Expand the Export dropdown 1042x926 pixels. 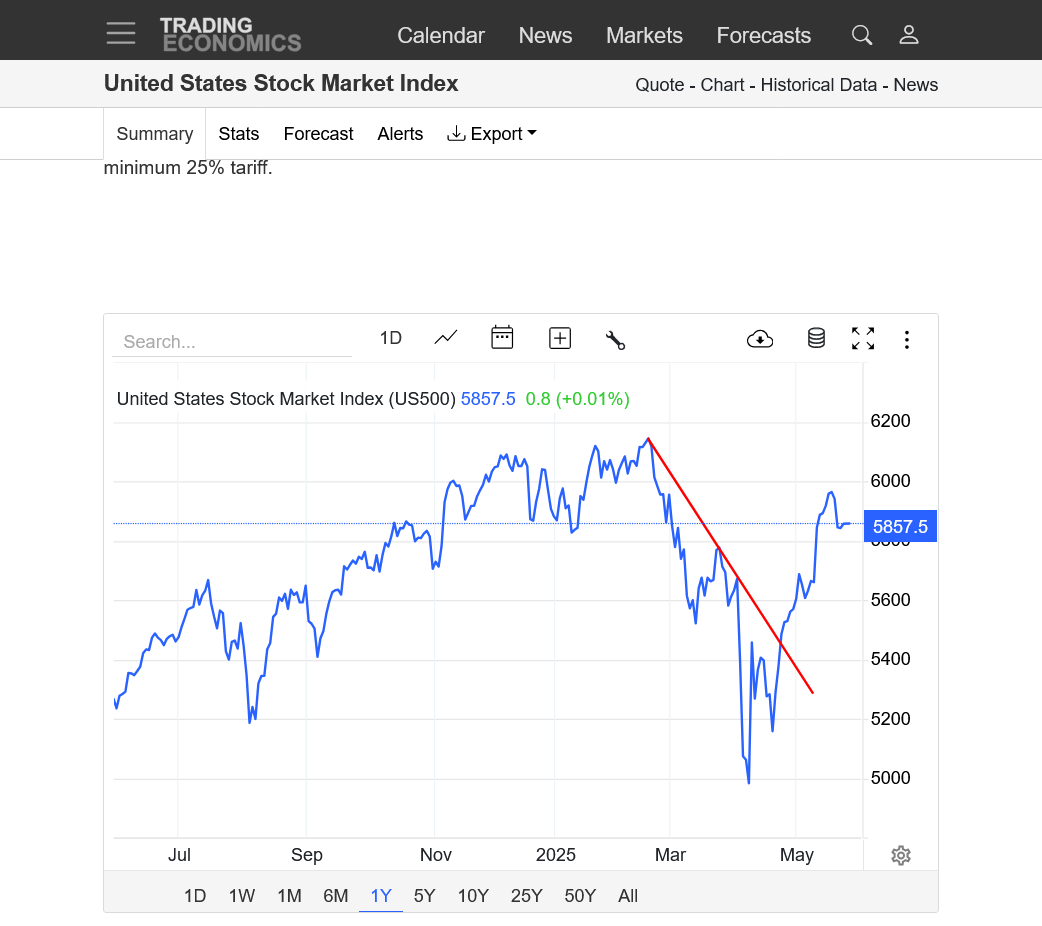point(492,134)
